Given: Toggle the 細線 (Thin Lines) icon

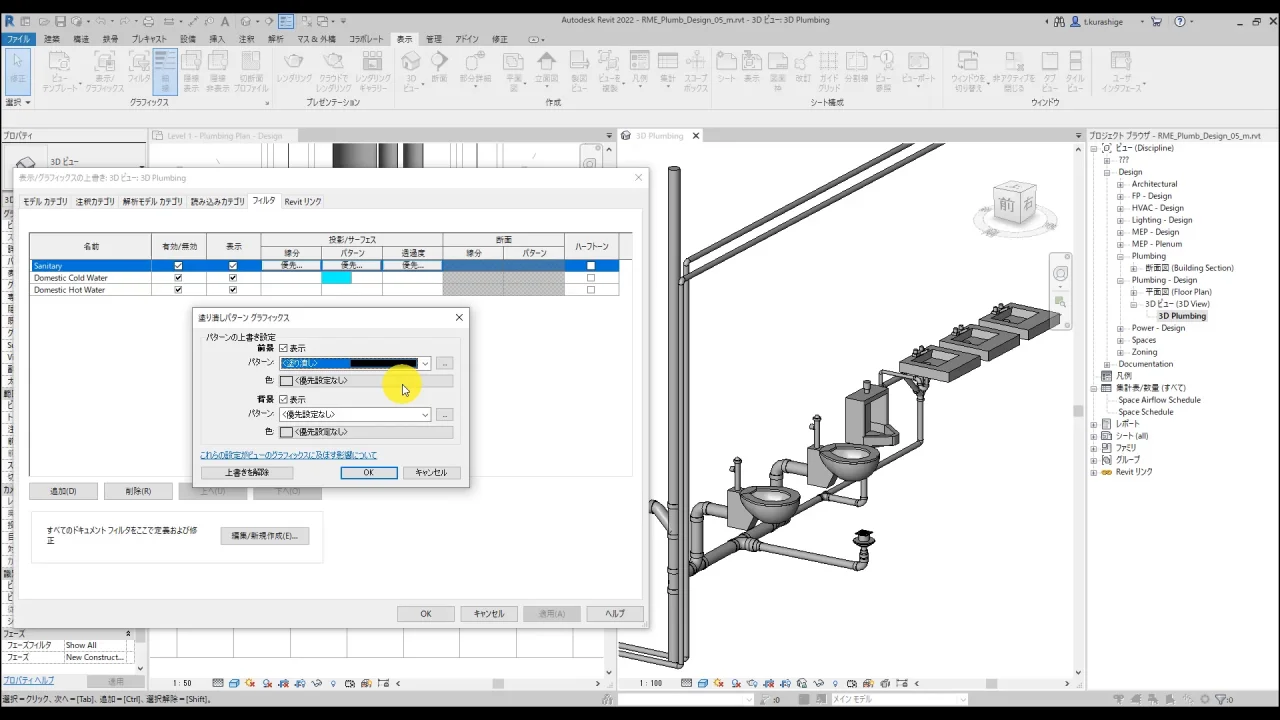Looking at the screenshot, I should coord(165,70).
